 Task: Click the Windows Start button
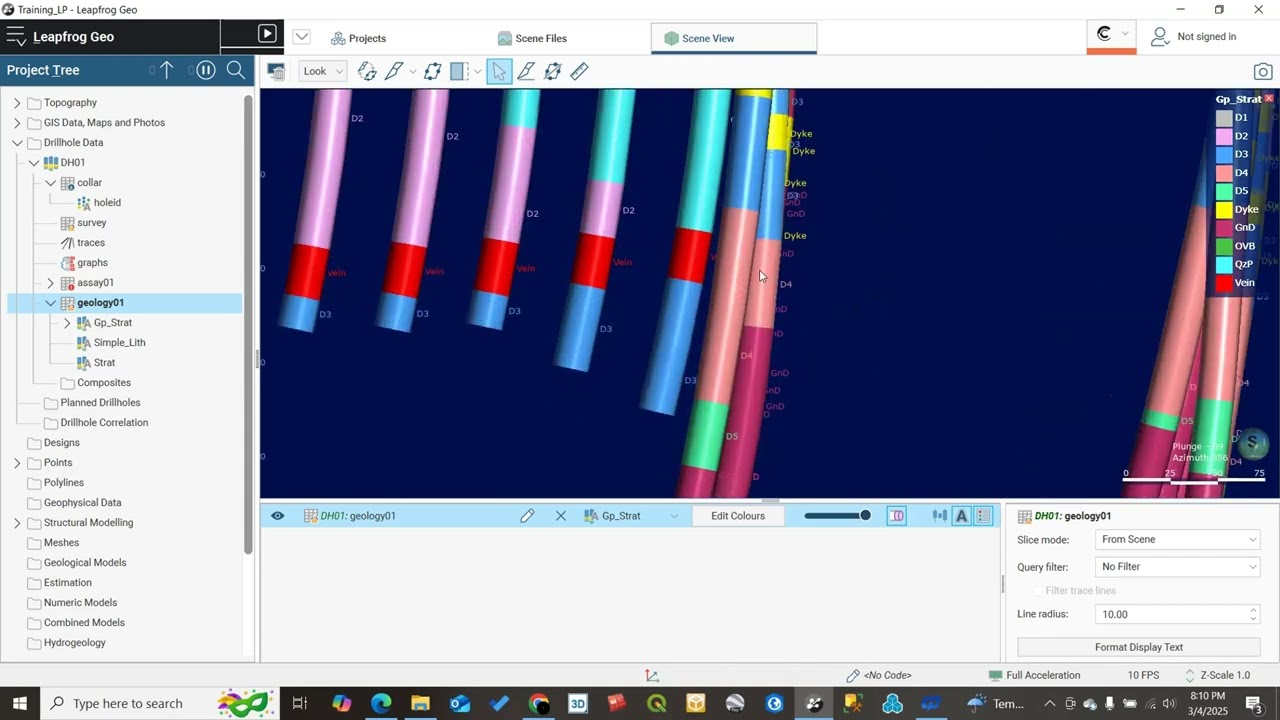pyautogui.click(x=19, y=703)
